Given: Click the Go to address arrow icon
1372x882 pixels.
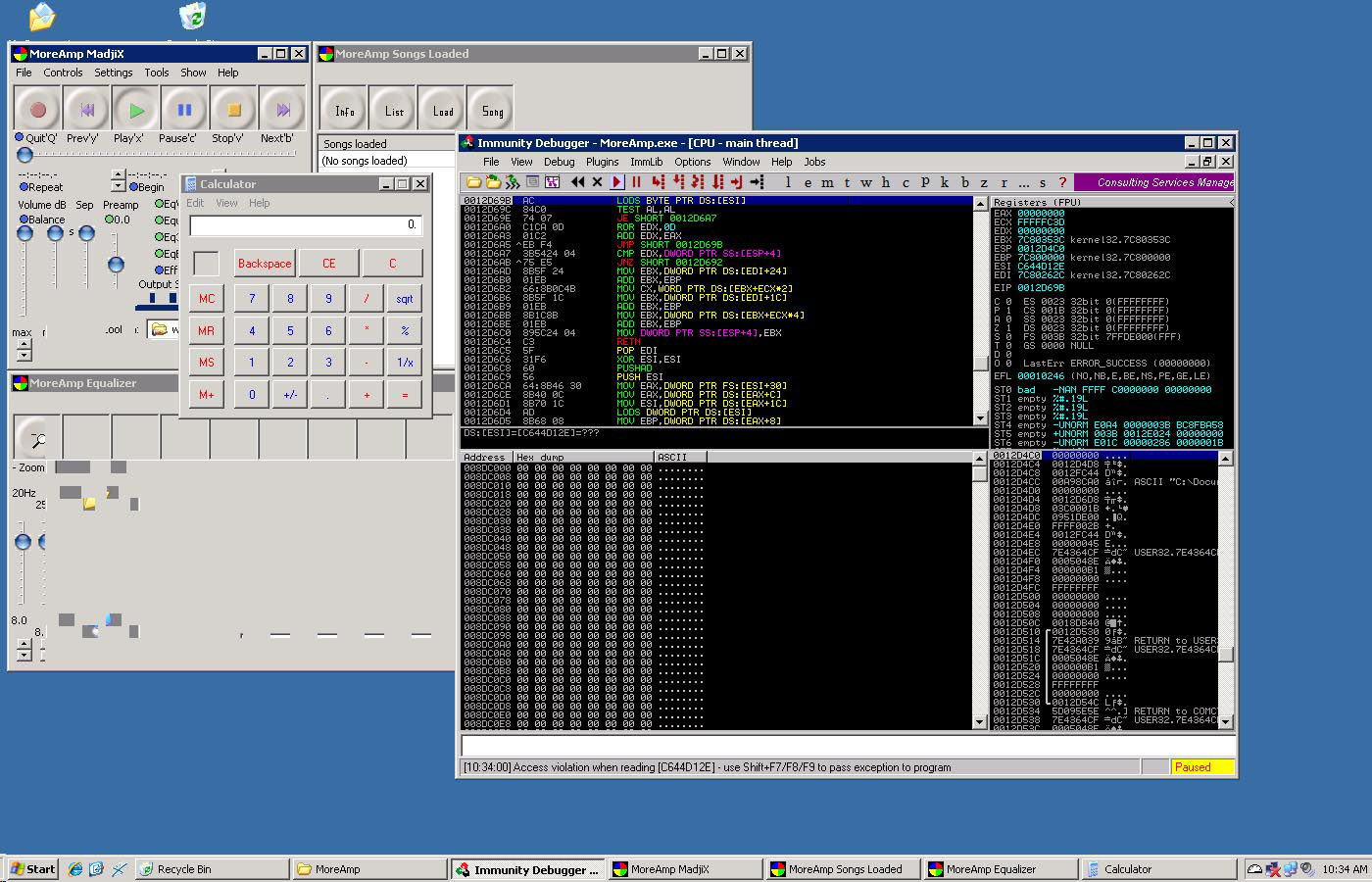Looking at the screenshot, I should click(x=758, y=182).
